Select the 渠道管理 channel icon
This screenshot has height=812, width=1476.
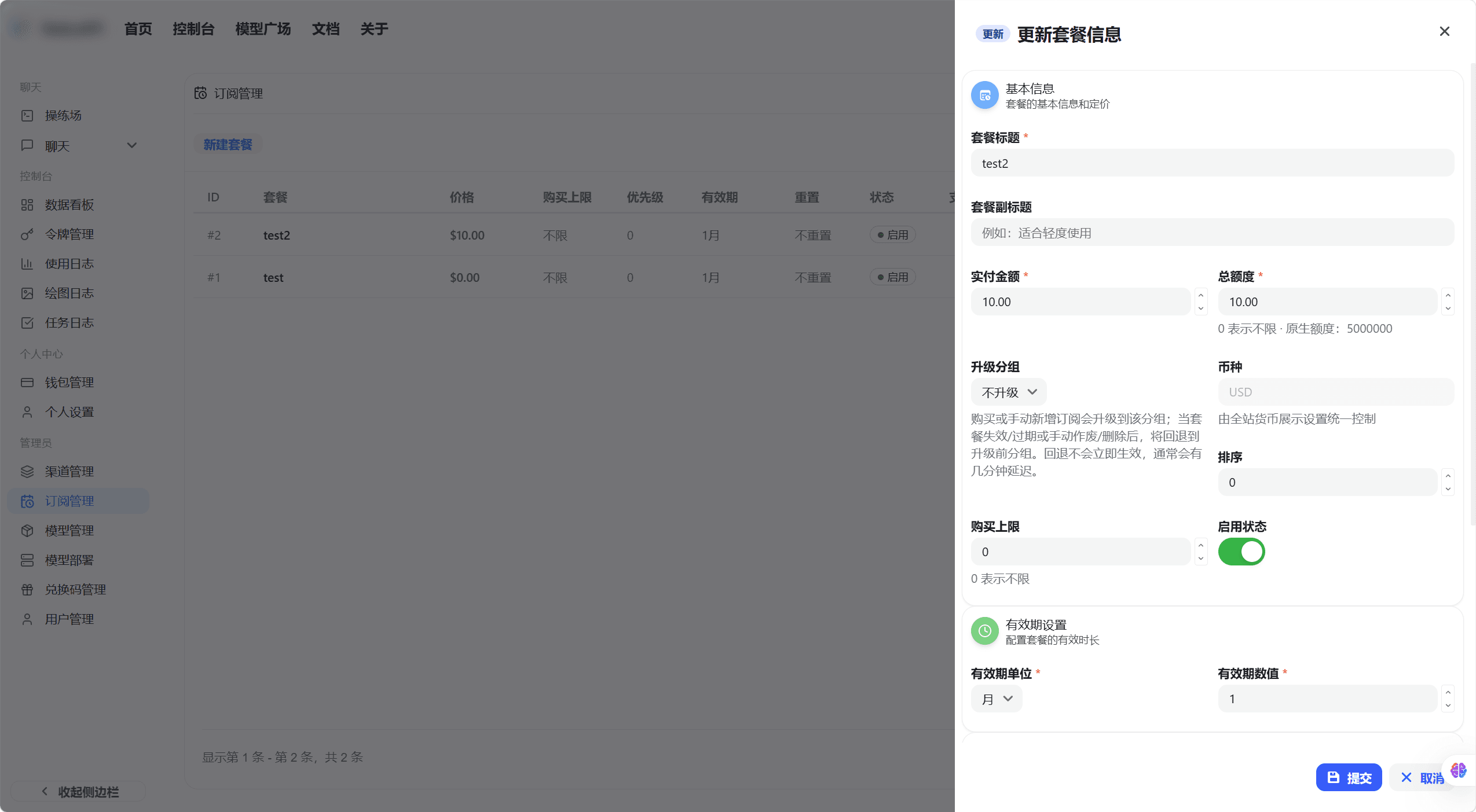[x=28, y=471]
